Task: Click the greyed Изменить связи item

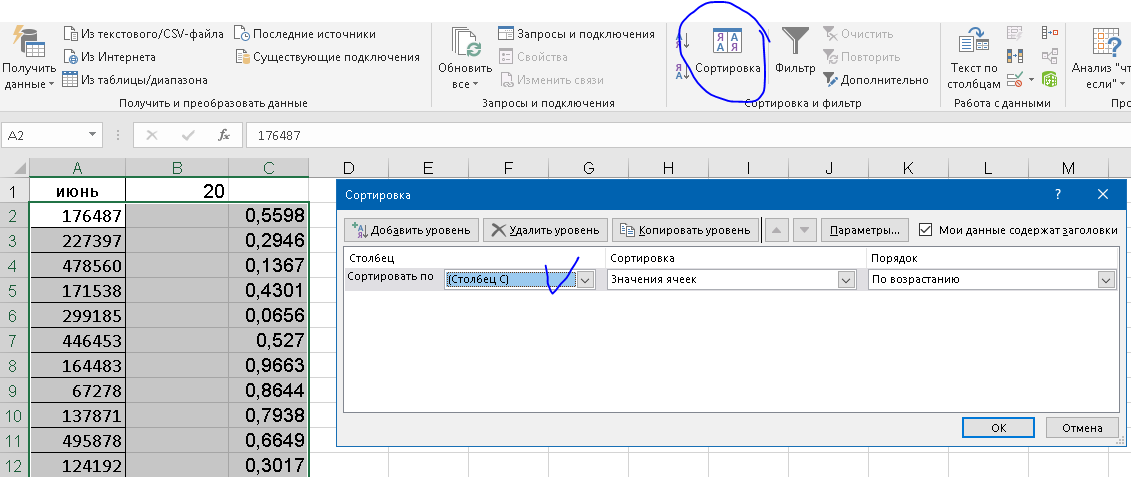Action: point(552,80)
